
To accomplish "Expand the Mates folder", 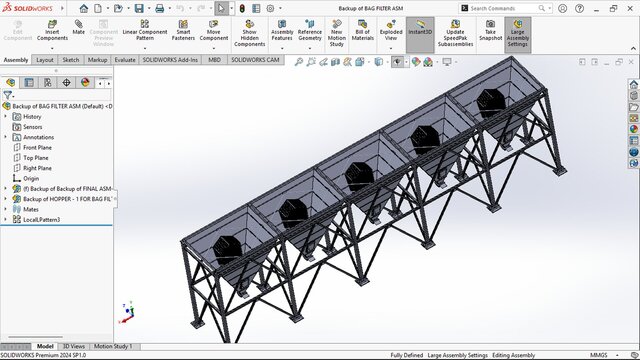I will point(5,209).
